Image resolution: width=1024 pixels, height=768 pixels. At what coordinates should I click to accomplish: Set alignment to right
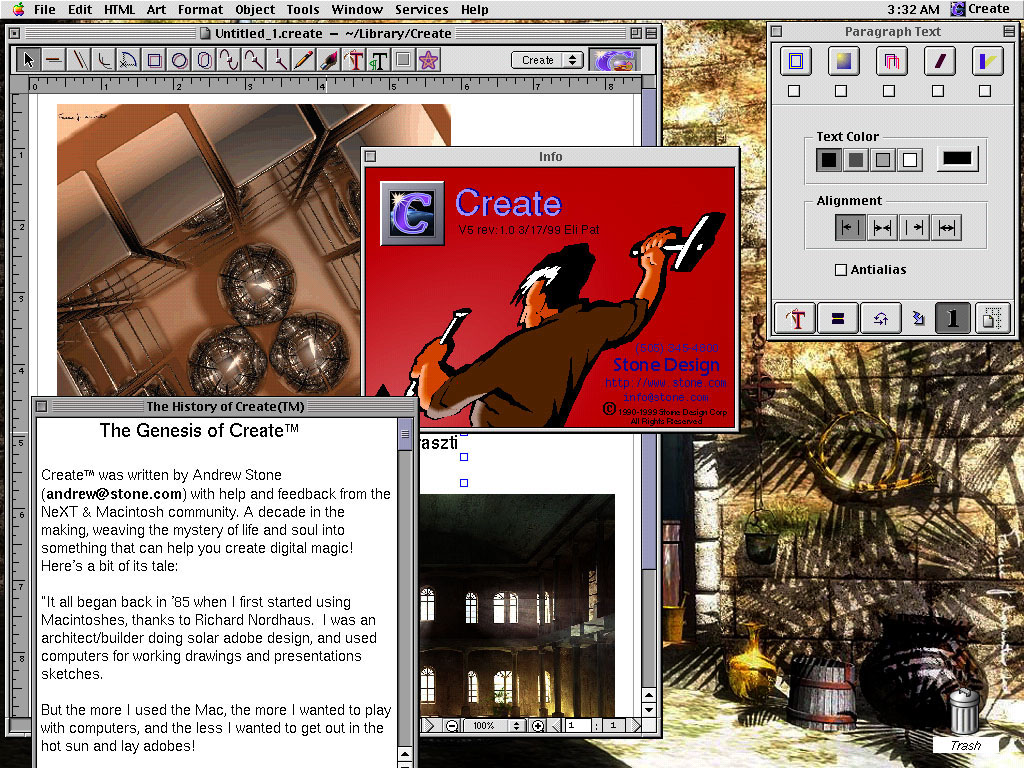point(914,228)
